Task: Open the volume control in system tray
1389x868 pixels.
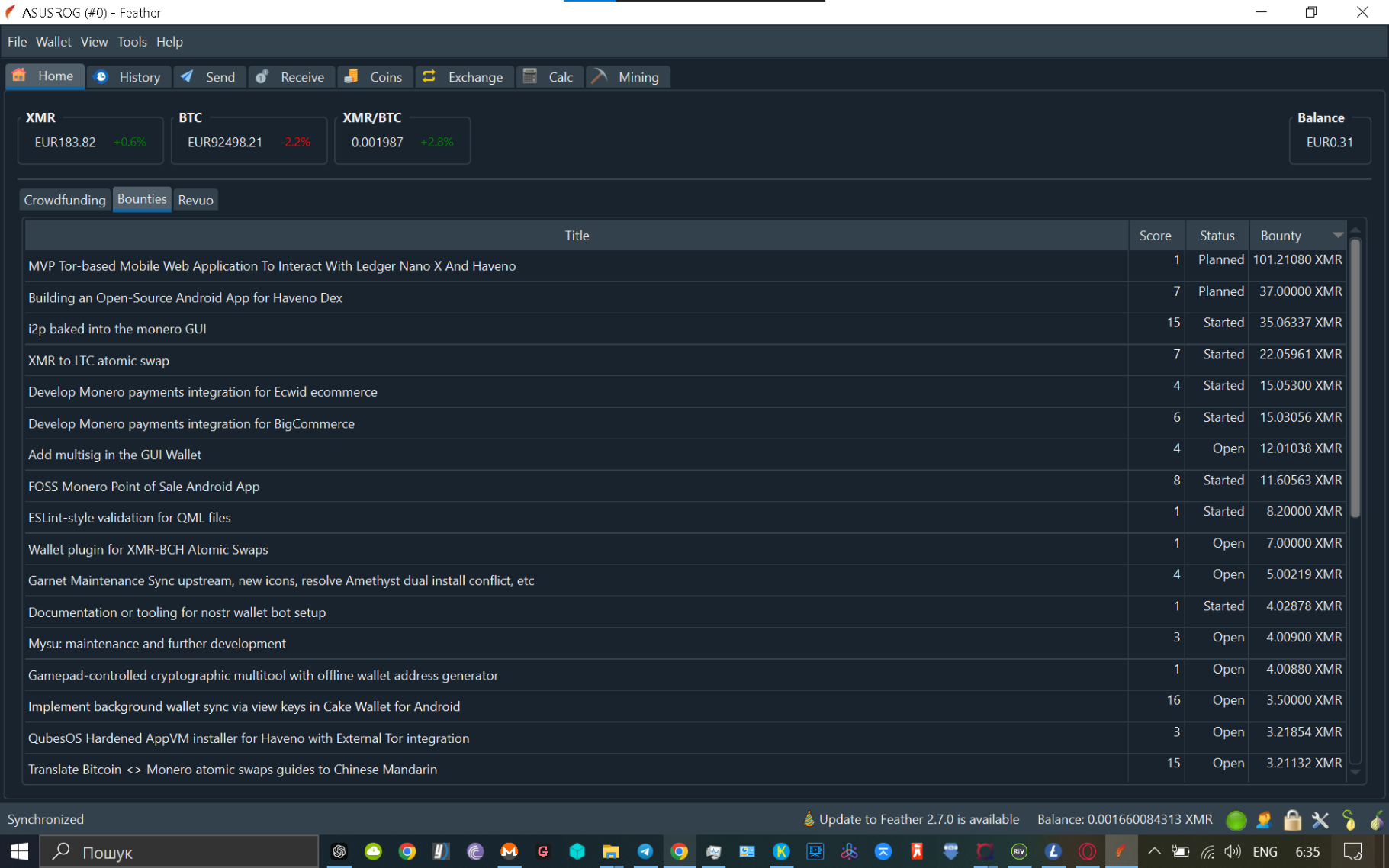Action: 1233,851
